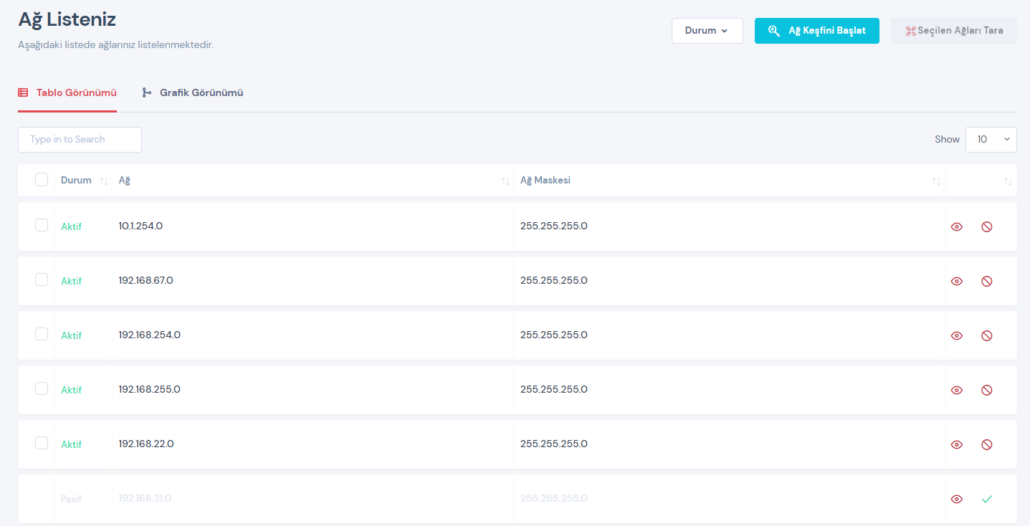View network 192.168.22.0 with eye icon
This screenshot has height=526, width=1030.
(956, 445)
